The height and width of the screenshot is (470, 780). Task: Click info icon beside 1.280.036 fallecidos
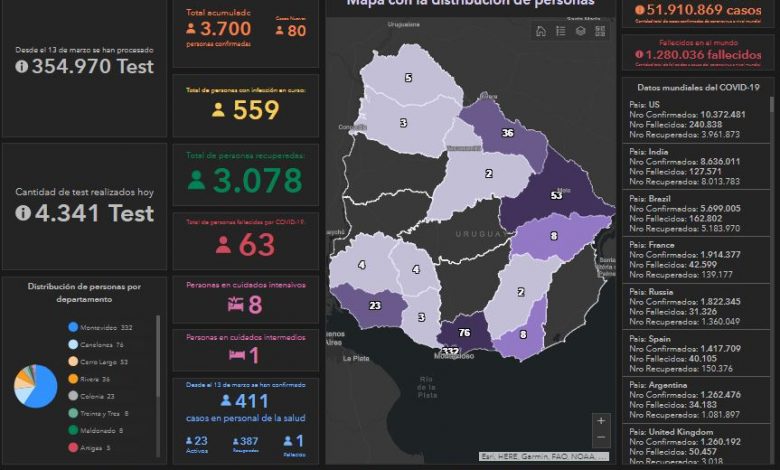click(x=637, y=54)
